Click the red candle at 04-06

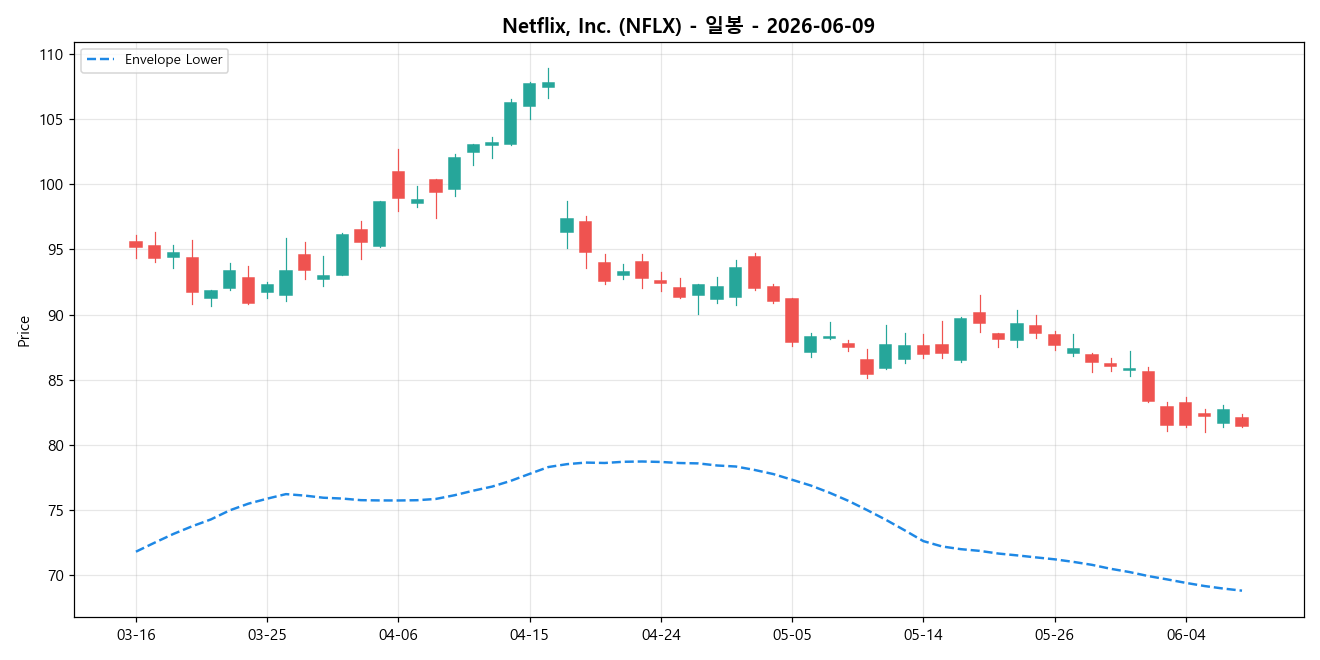tap(398, 185)
